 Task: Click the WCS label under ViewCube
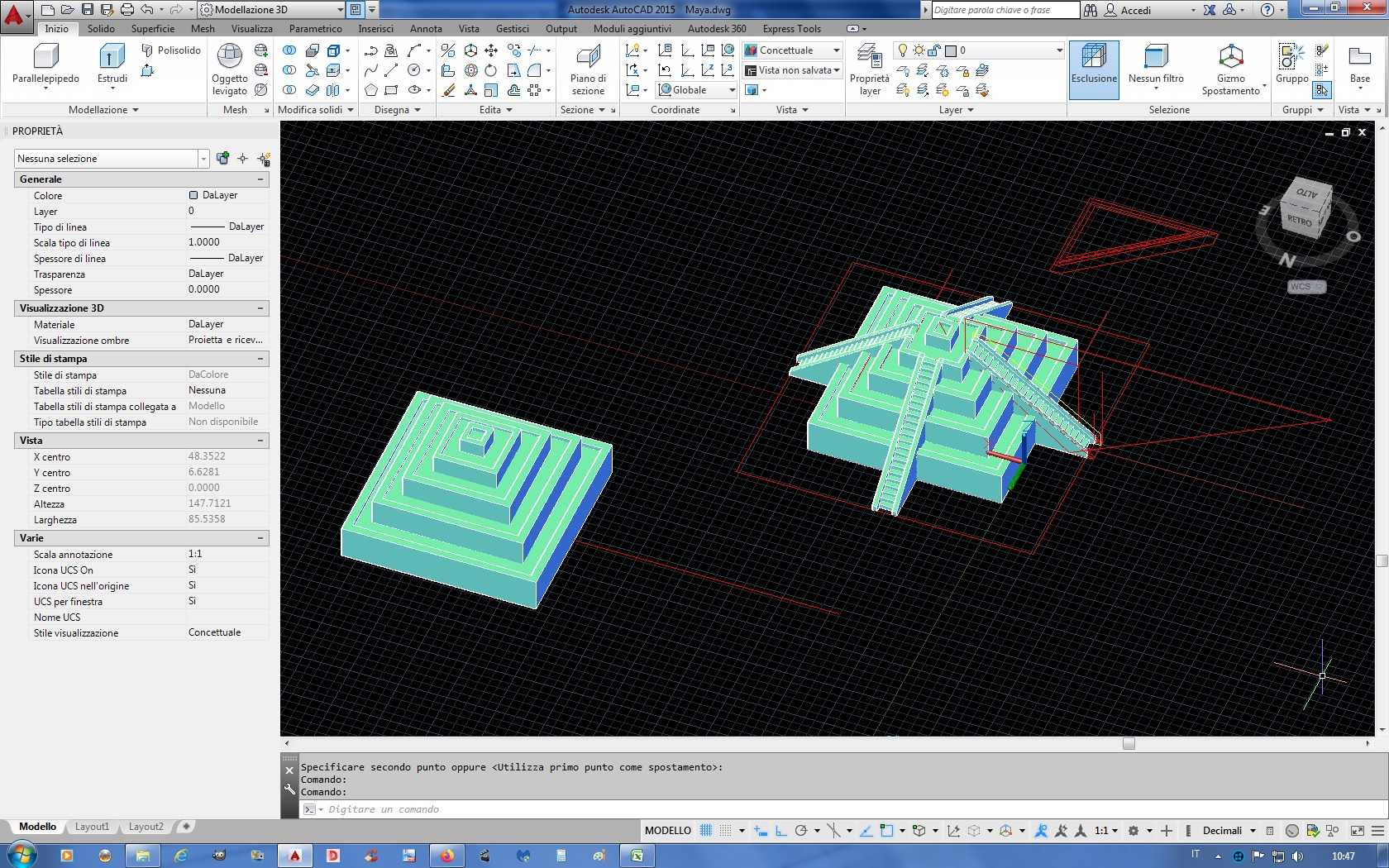click(1305, 287)
